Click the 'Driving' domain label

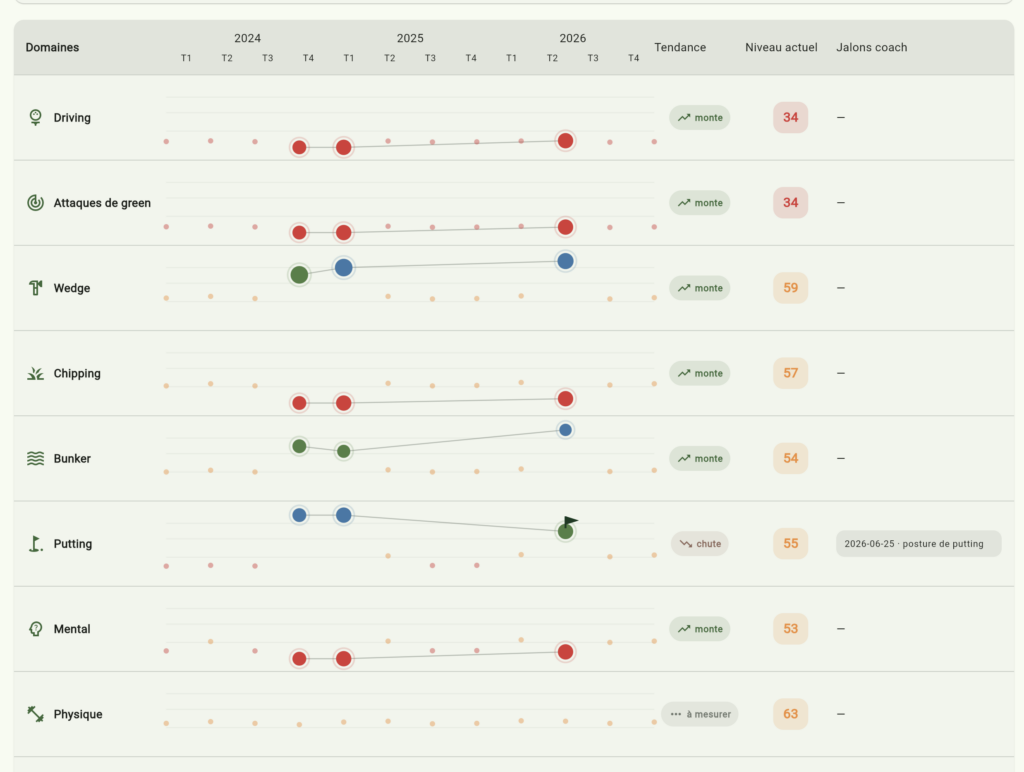[x=72, y=118]
